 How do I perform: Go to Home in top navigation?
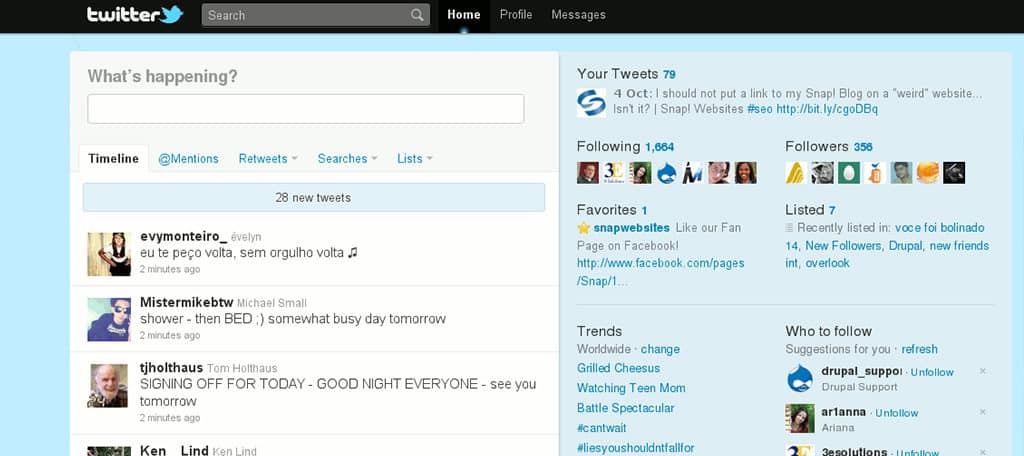click(x=464, y=15)
